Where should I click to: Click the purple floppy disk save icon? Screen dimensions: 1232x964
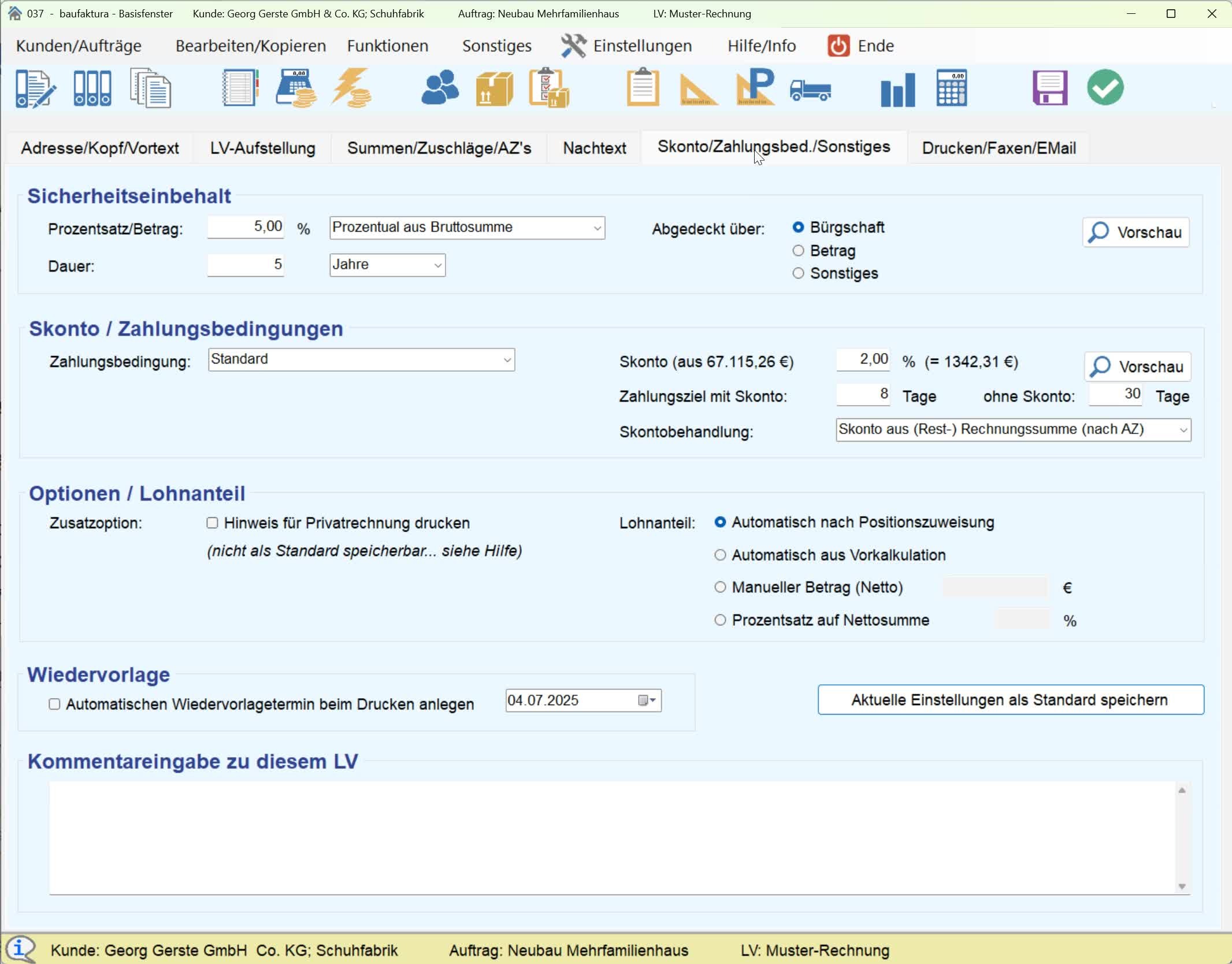click(x=1049, y=88)
